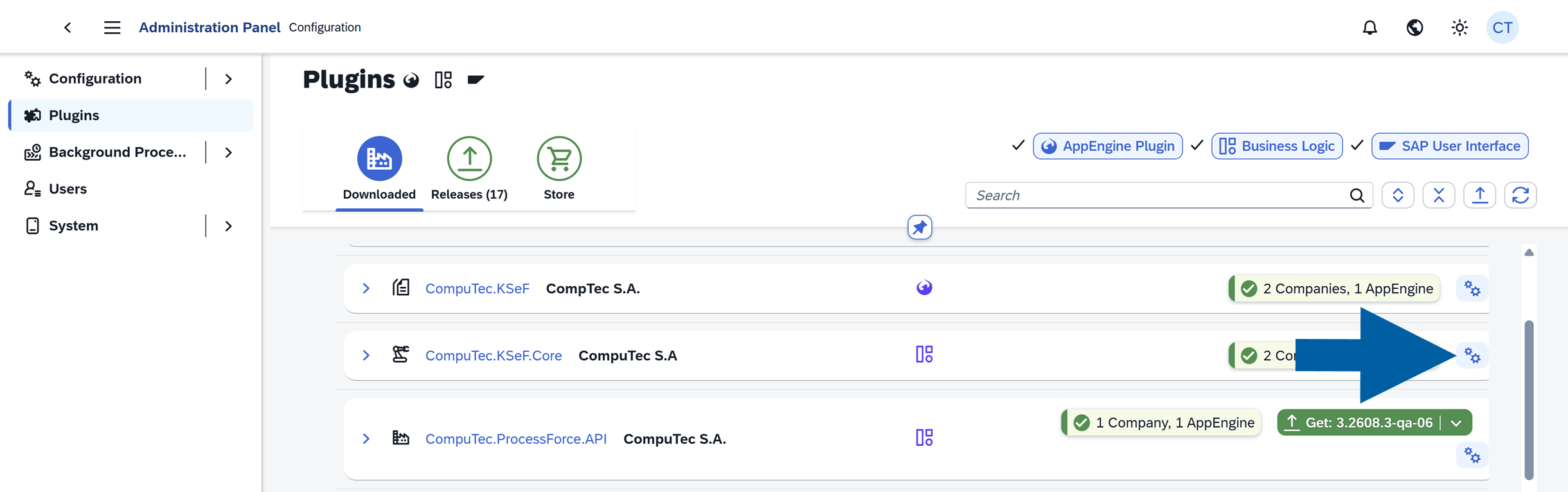The width and height of the screenshot is (1568, 492).
Task: Open the notifications bell
Action: tap(1369, 28)
